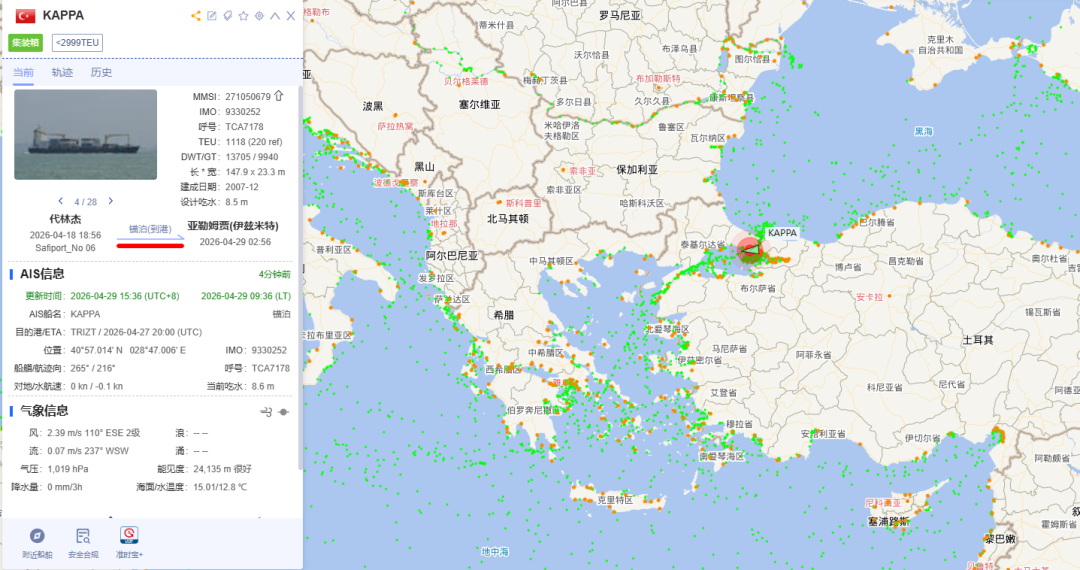Click the locate target icon in header
The image size is (1080, 570).
click(259, 16)
